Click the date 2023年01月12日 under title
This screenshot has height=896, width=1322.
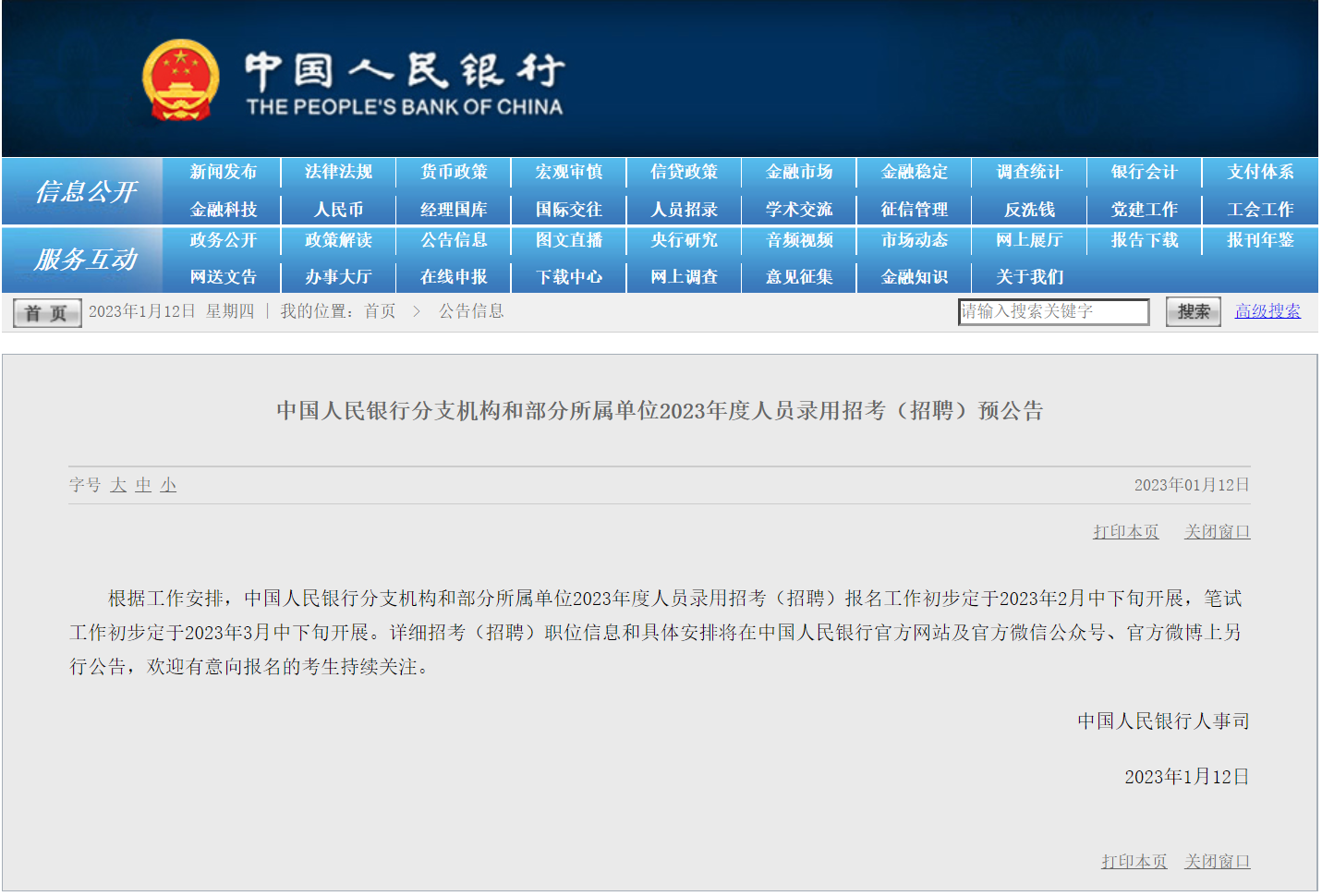pyautogui.click(x=1192, y=485)
